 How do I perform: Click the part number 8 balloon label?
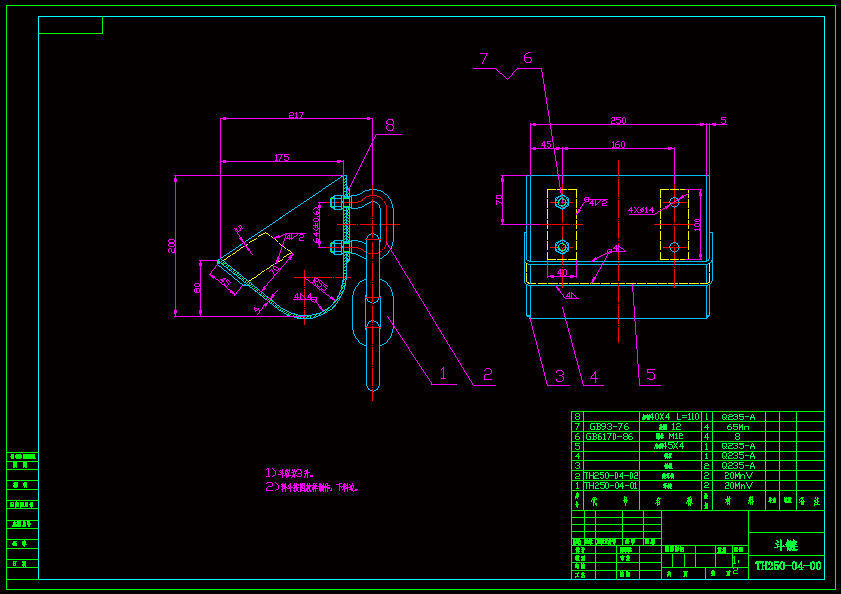tap(390, 125)
